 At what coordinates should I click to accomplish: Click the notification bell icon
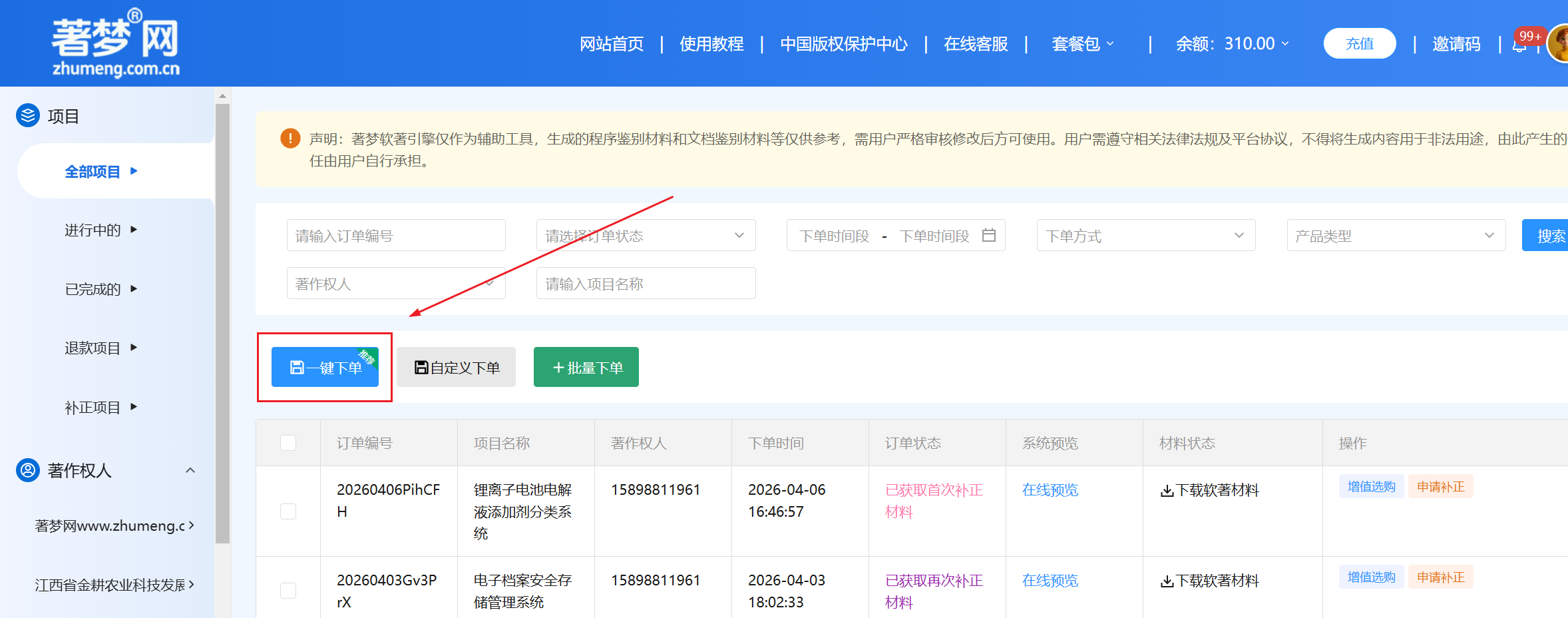[x=1519, y=45]
